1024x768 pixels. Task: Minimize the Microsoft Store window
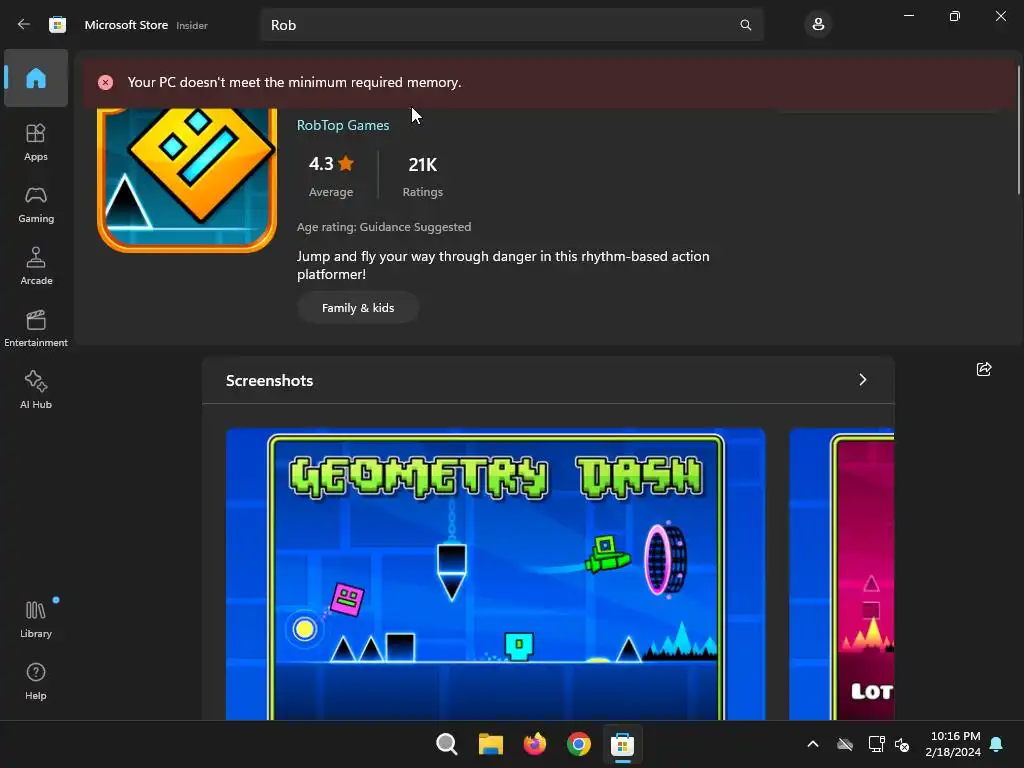pos(908,16)
